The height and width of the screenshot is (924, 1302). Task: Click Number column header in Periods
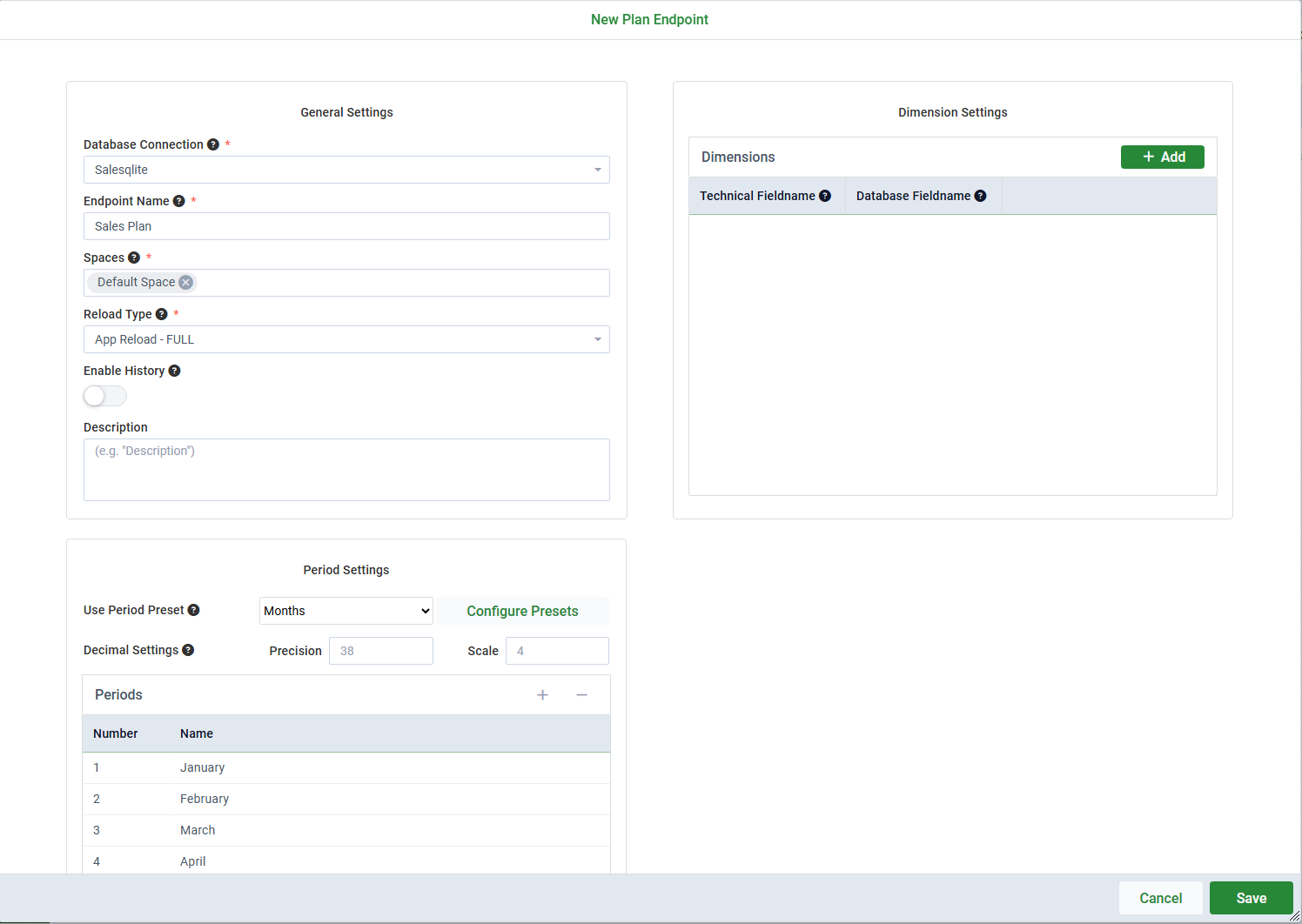[116, 733]
